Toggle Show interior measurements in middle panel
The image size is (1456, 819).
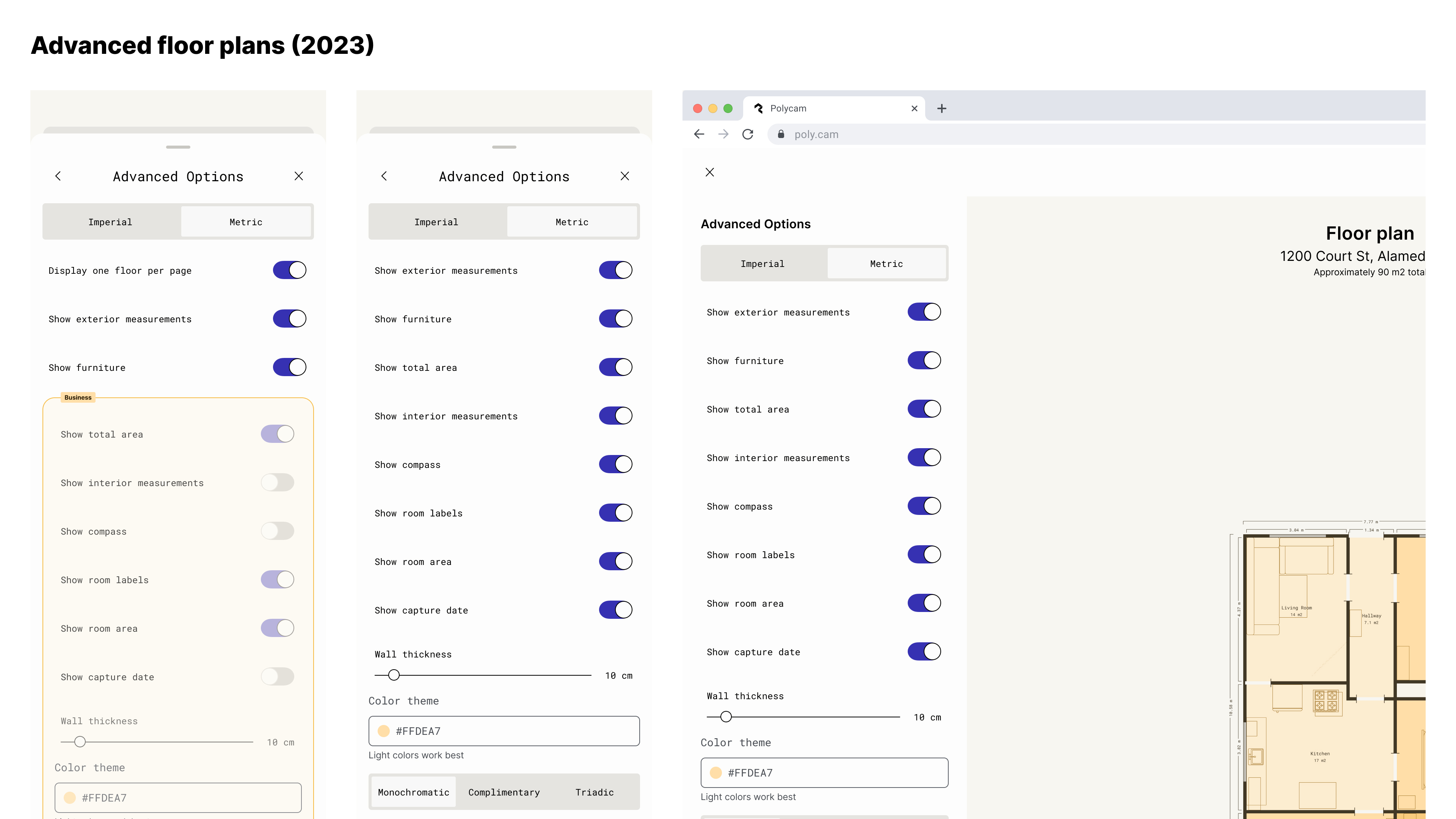coord(615,416)
